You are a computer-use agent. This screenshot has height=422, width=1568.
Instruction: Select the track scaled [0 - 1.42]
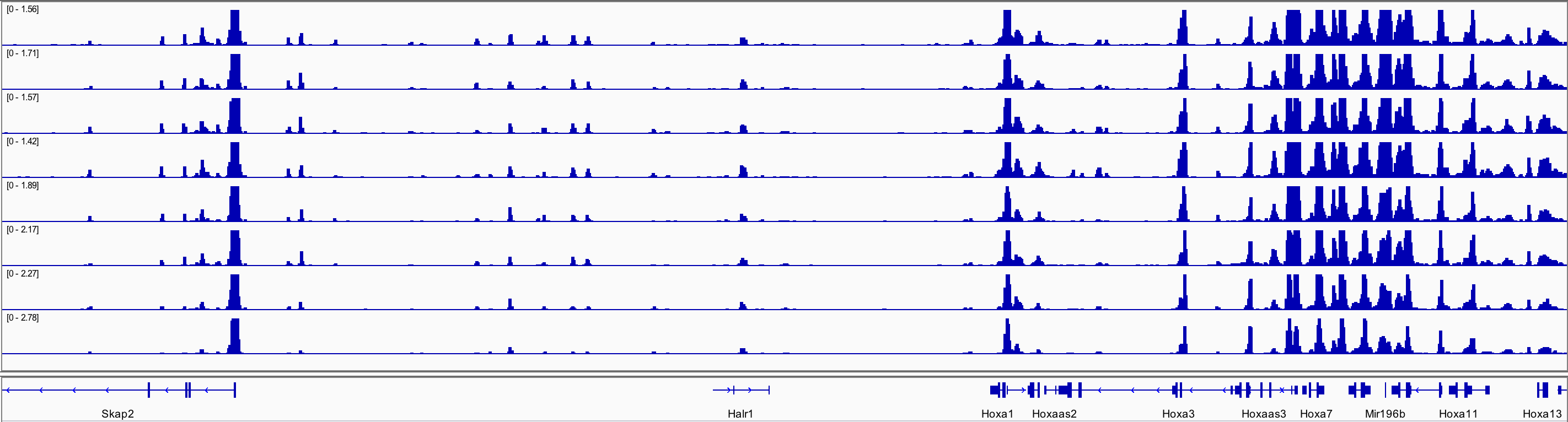[x=784, y=157]
